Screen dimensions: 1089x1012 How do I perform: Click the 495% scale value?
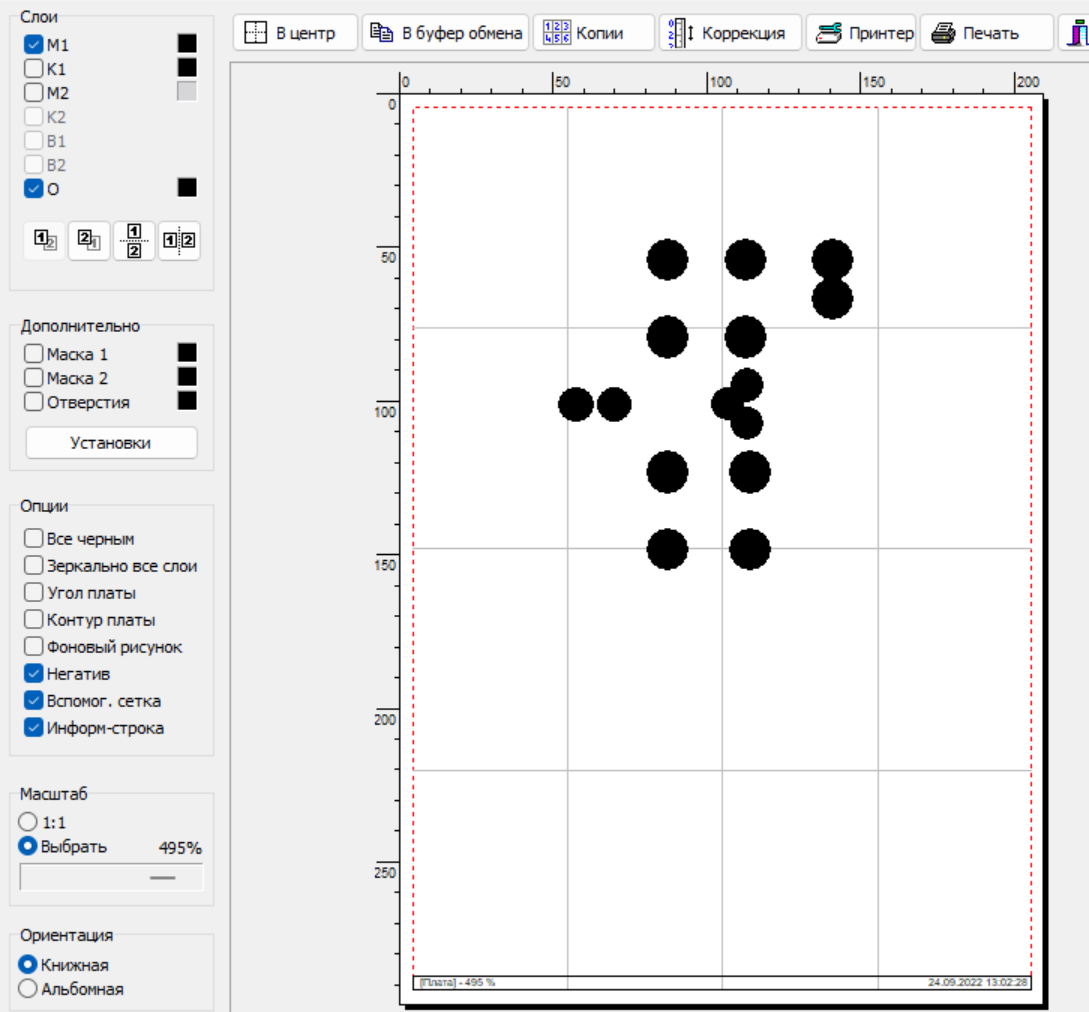tap(180, 847)
